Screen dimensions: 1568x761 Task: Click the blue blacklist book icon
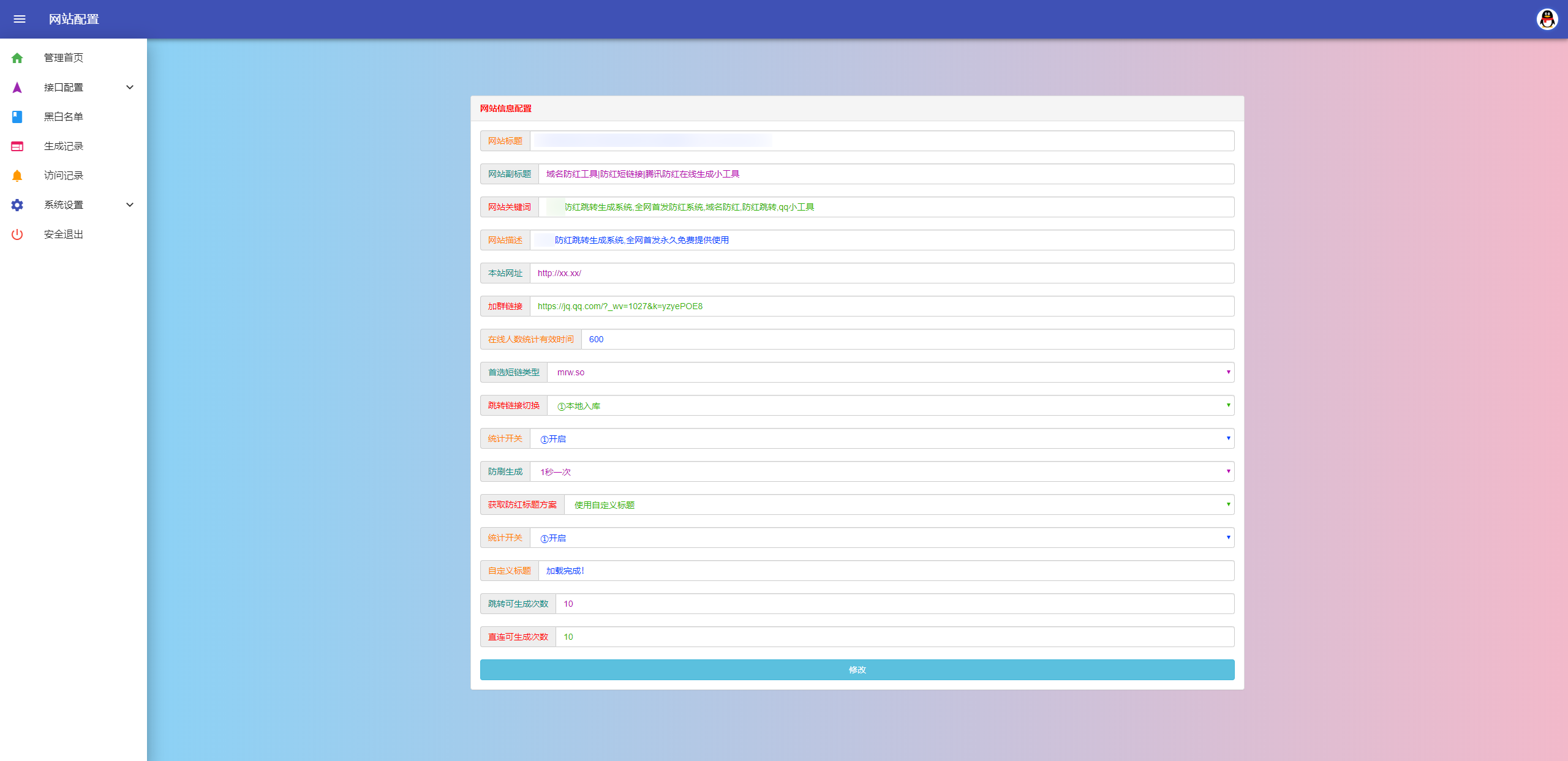[x=17, y=116]
